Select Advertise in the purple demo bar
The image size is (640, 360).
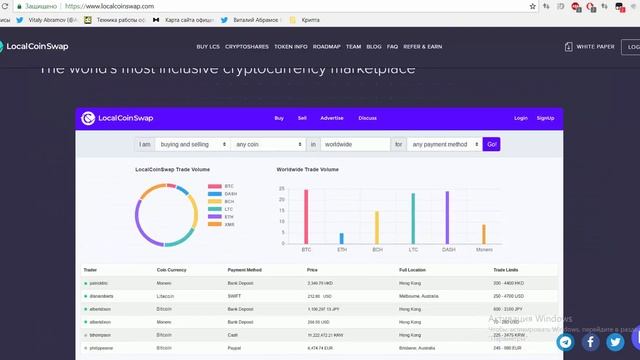(332, 118)
